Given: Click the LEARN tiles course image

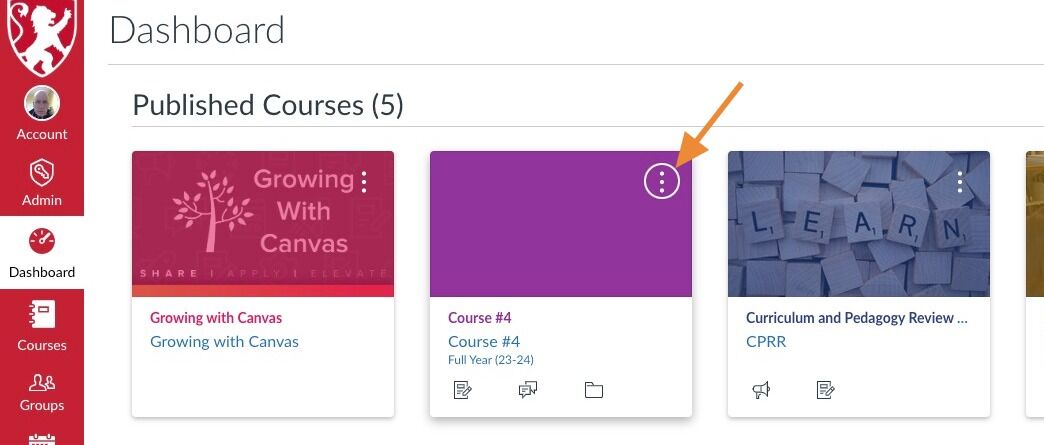Looking at the screenshot, I should (x=859, y=224).
